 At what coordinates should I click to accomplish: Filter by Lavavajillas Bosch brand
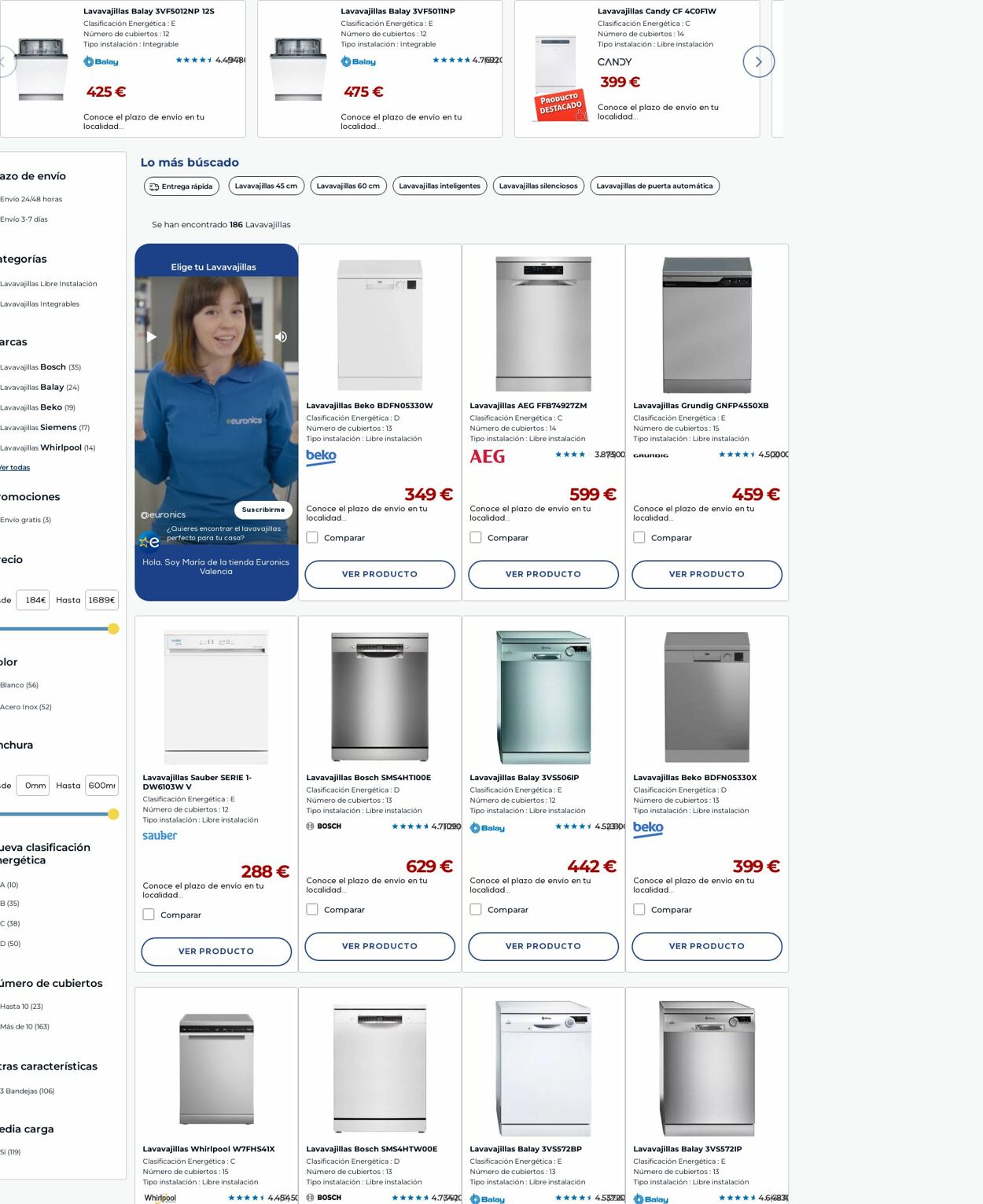tap(41, 367)
